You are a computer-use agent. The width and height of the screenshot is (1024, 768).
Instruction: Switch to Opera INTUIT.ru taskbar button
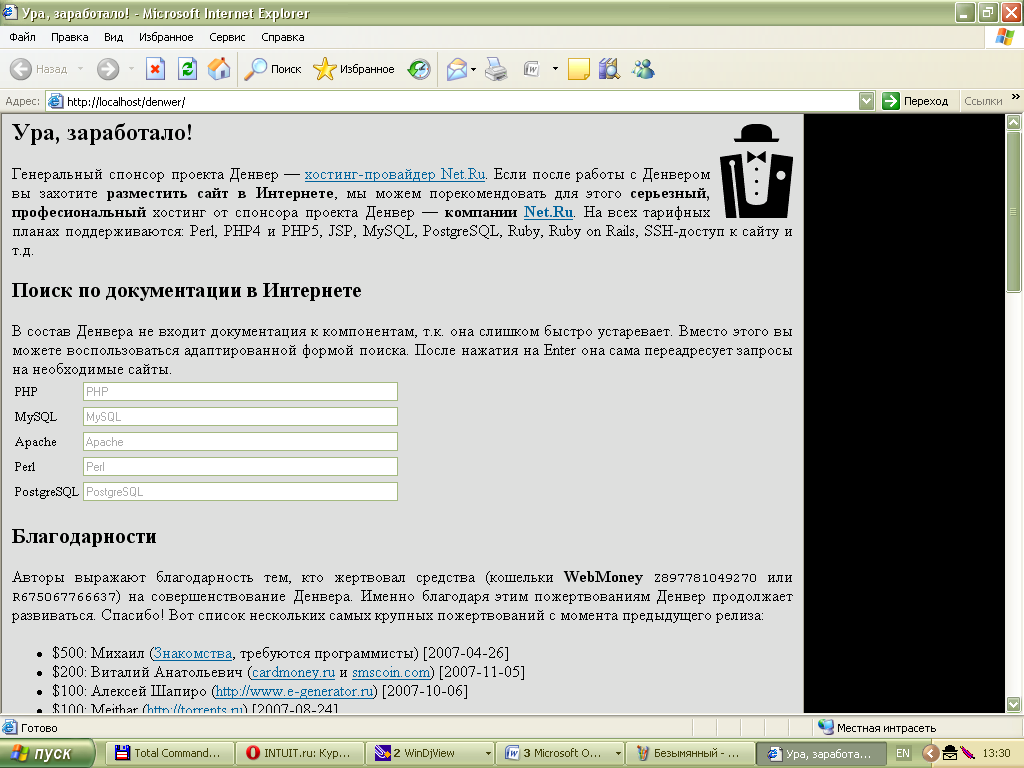[x=298, y=753]
